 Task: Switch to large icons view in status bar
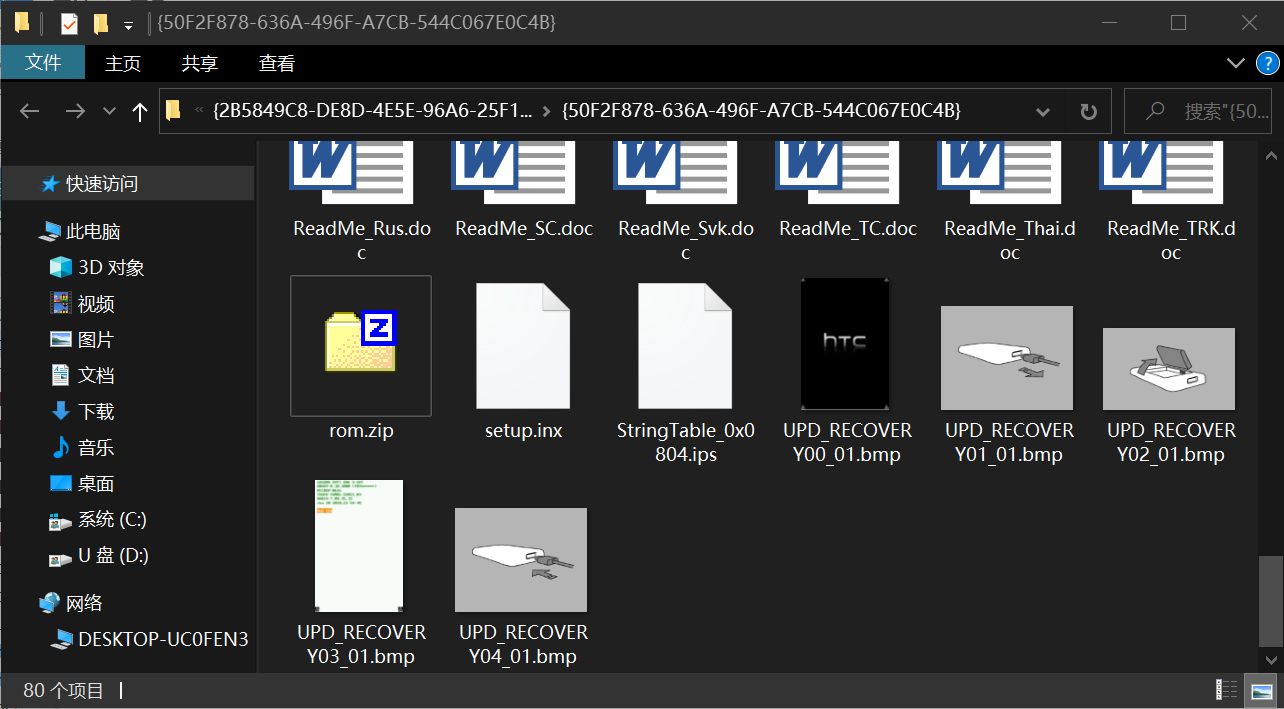click(x=1260, y=690)
